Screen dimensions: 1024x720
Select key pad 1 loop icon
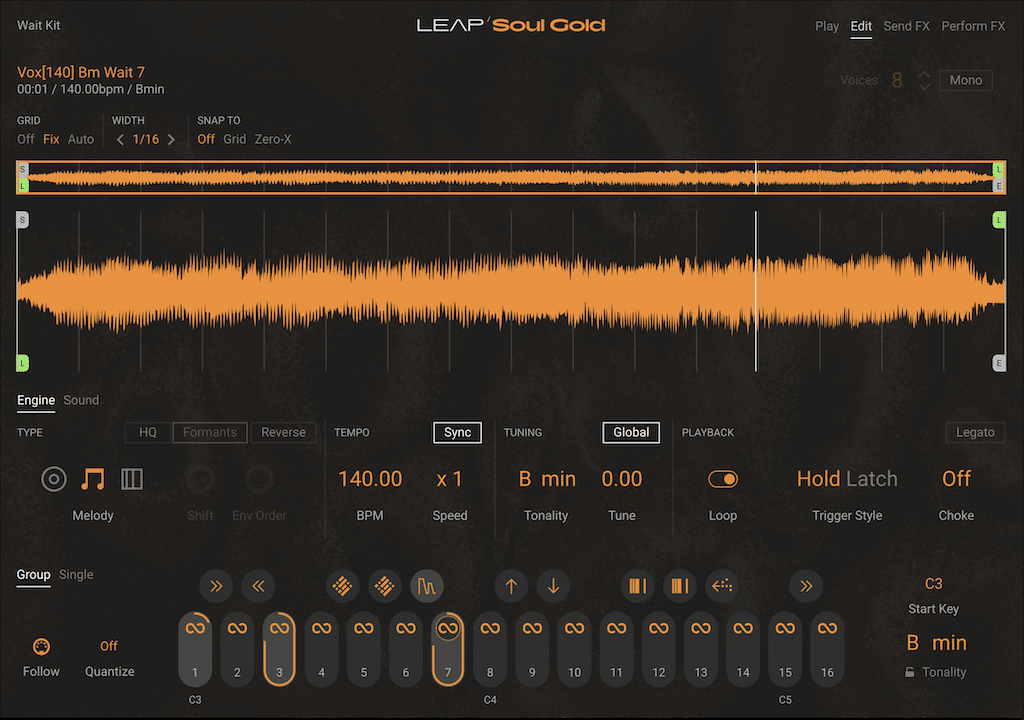point(195,628)
